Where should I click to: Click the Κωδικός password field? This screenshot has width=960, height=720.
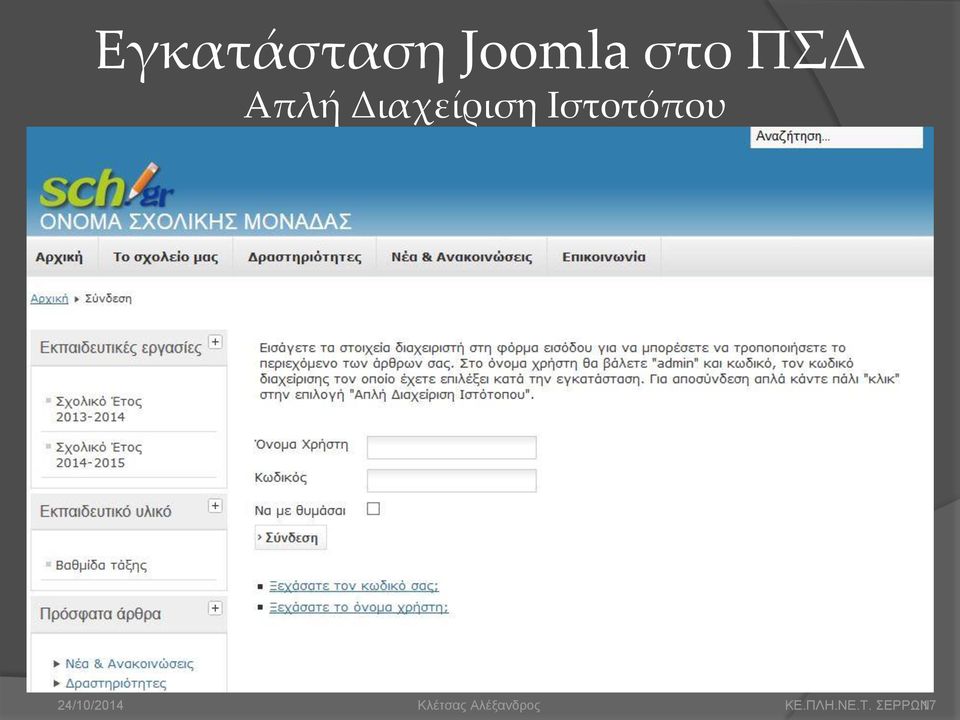click(451, 481)
